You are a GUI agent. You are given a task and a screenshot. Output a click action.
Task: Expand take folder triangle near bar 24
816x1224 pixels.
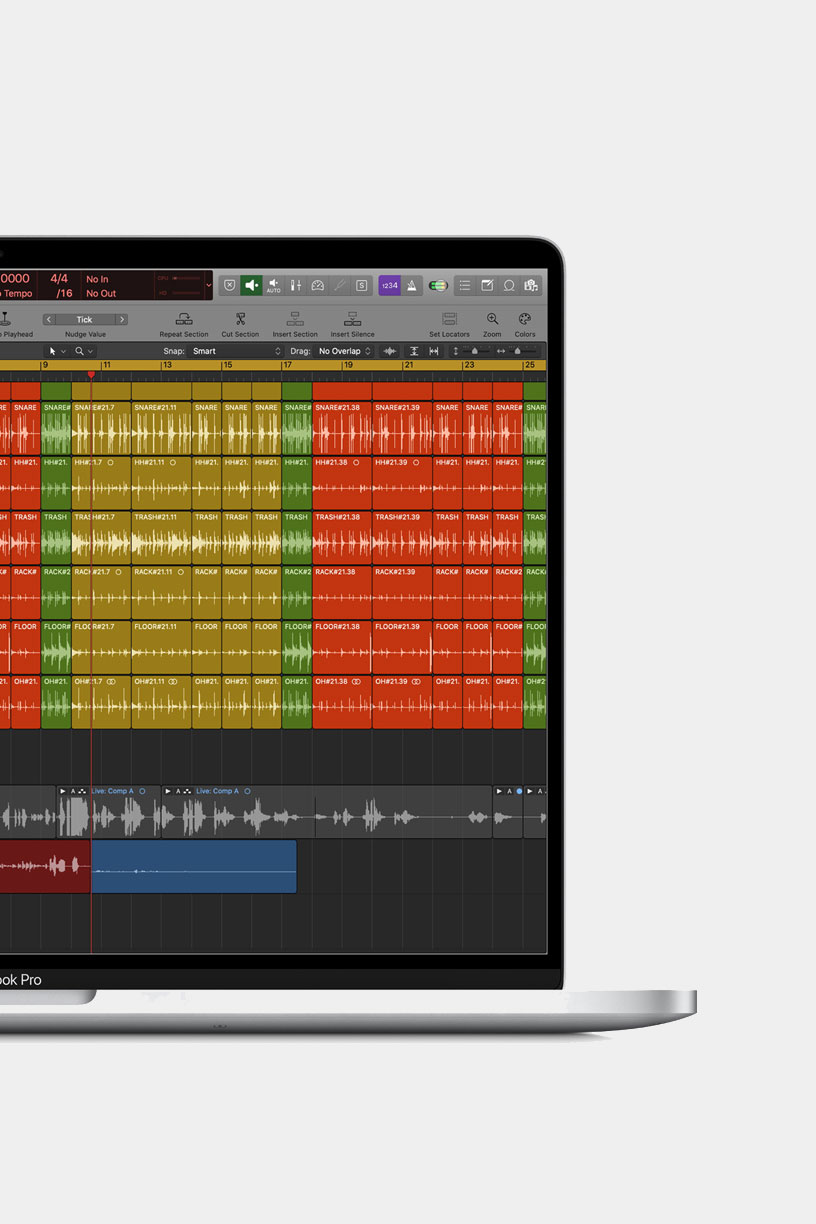pos(499,791)
